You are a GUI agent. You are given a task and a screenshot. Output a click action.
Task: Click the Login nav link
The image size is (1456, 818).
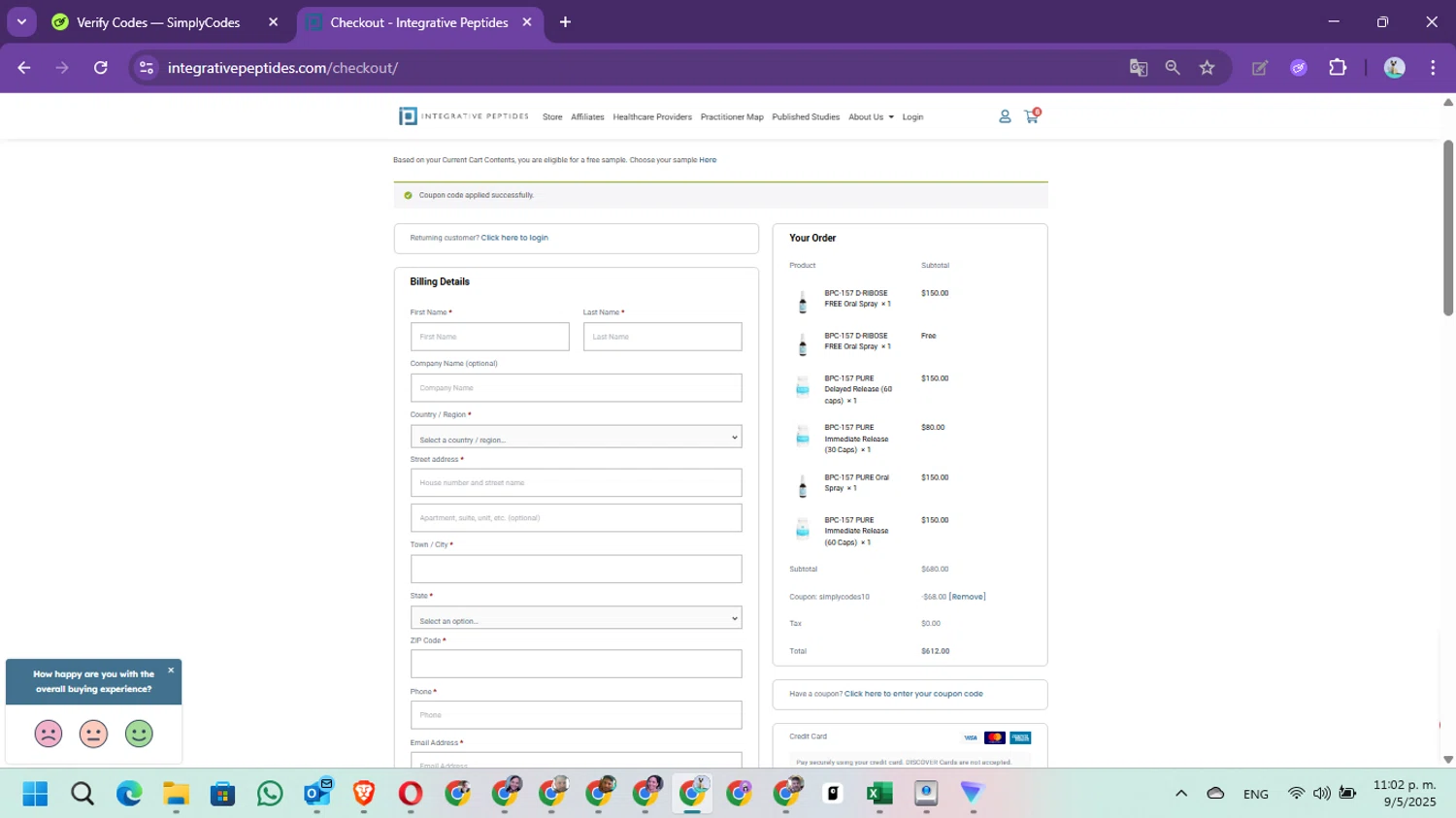[912, 116]
